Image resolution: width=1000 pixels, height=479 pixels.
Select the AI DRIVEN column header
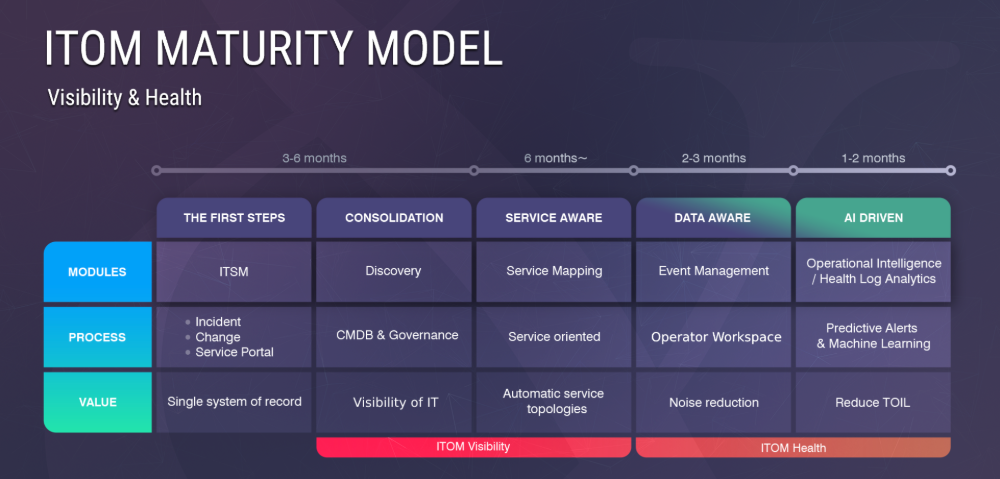(x=873, y=217)
